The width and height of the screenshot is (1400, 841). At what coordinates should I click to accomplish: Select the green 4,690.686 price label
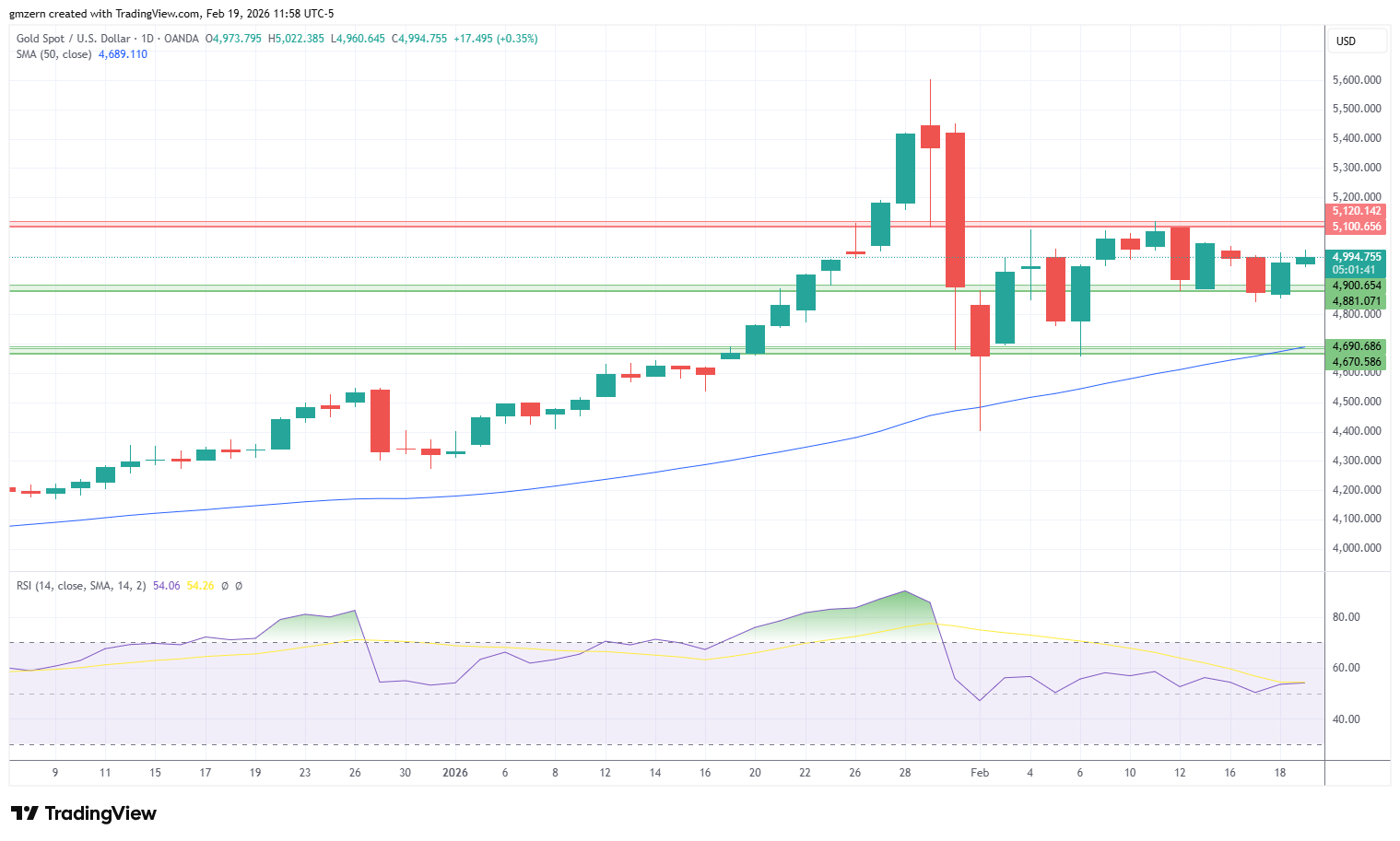pos(1357,346)
